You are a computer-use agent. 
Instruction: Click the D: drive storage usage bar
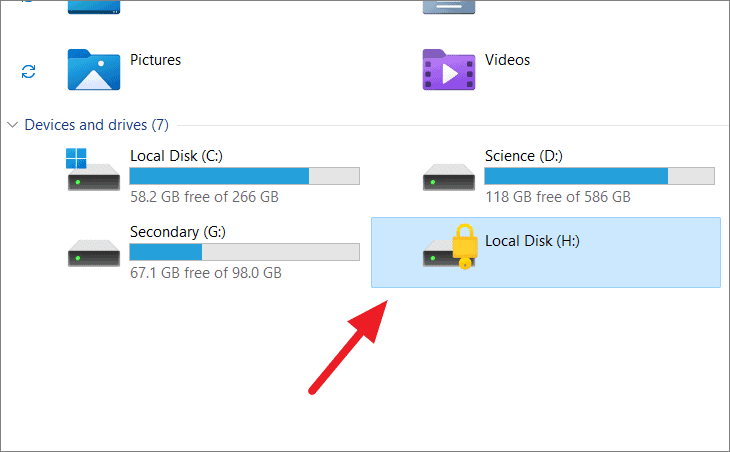[x=600, y=176]
